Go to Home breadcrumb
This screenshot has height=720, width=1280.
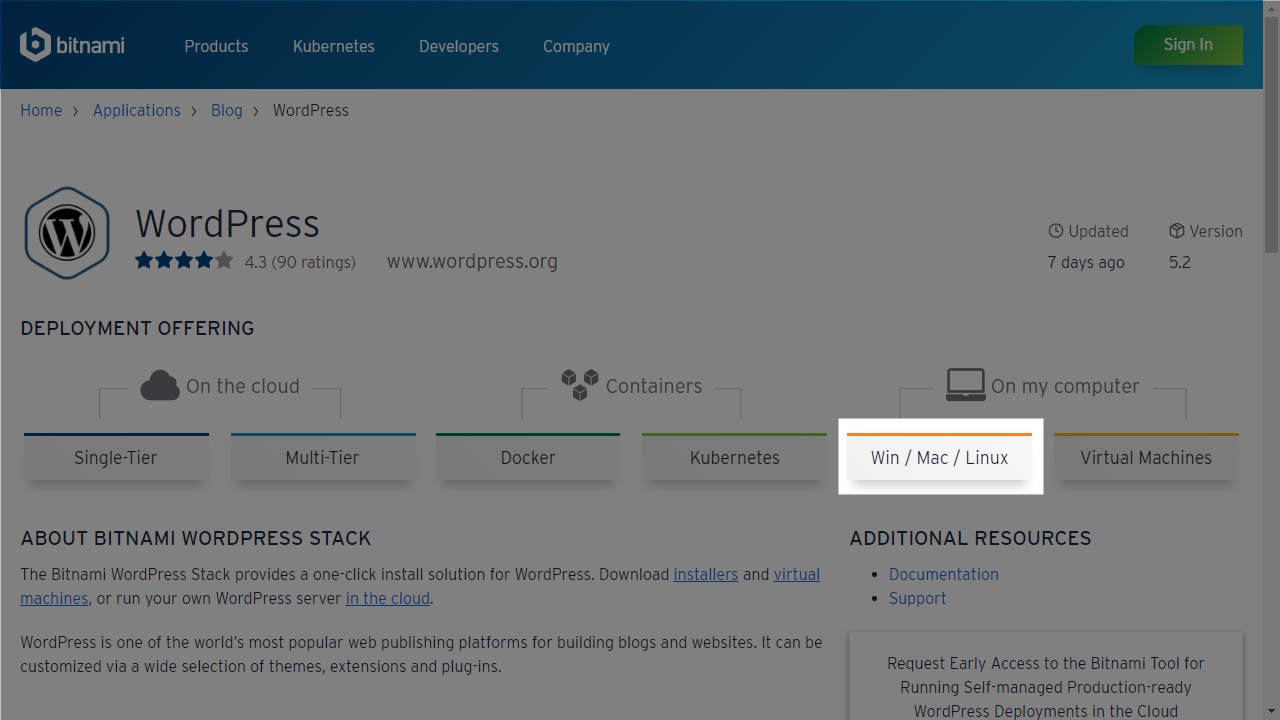click(41, 110)
